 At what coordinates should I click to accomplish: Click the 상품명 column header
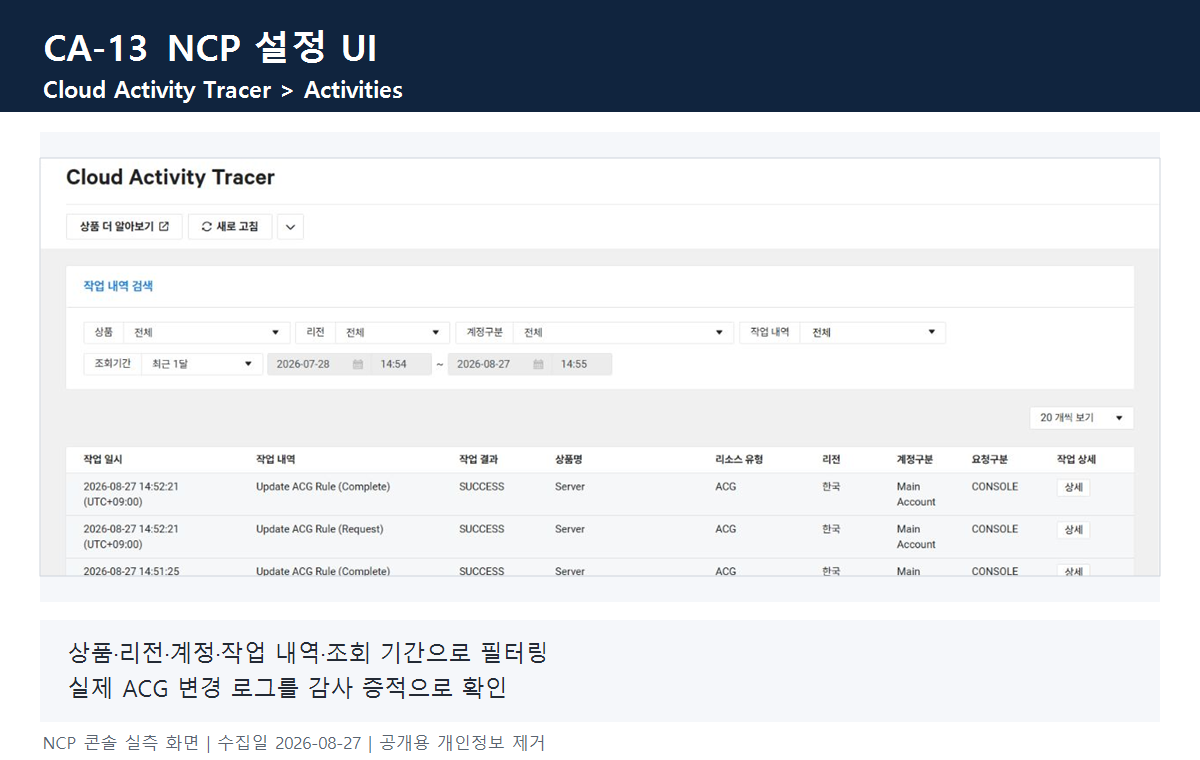pos(569,460)
